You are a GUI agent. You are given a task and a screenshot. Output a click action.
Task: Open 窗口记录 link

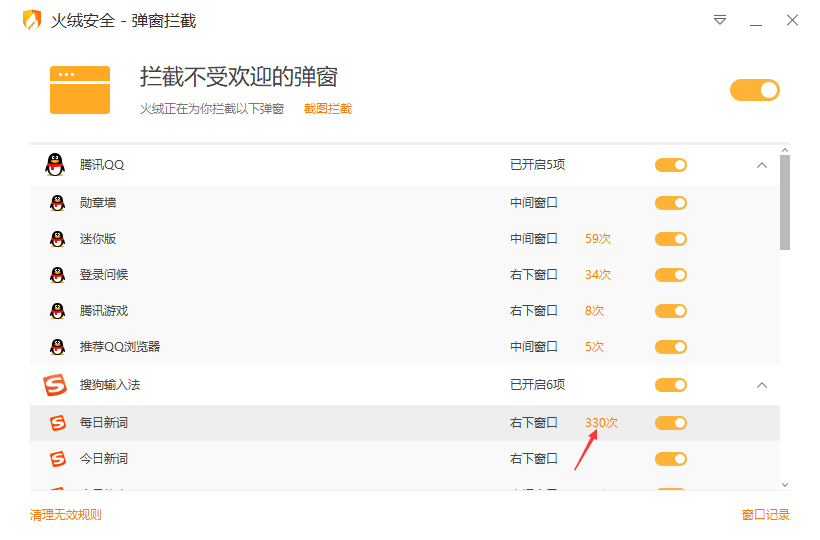point(766,515)
